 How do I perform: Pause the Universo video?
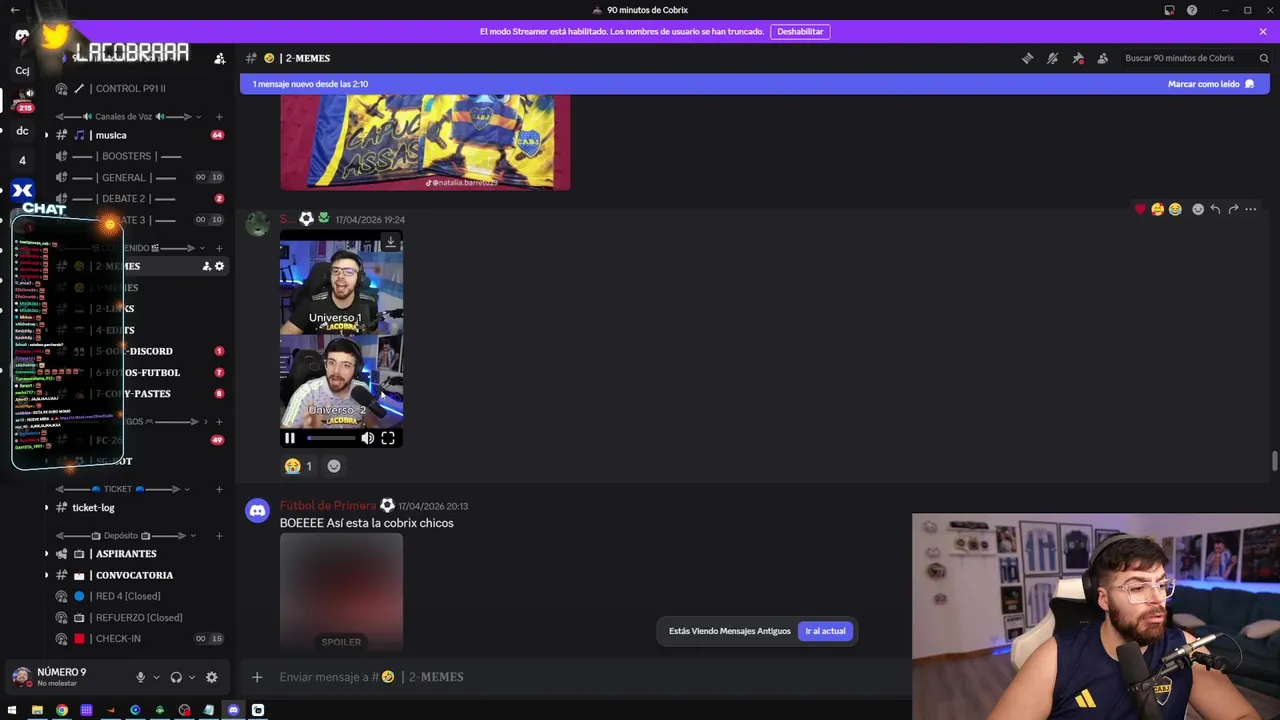290,438
